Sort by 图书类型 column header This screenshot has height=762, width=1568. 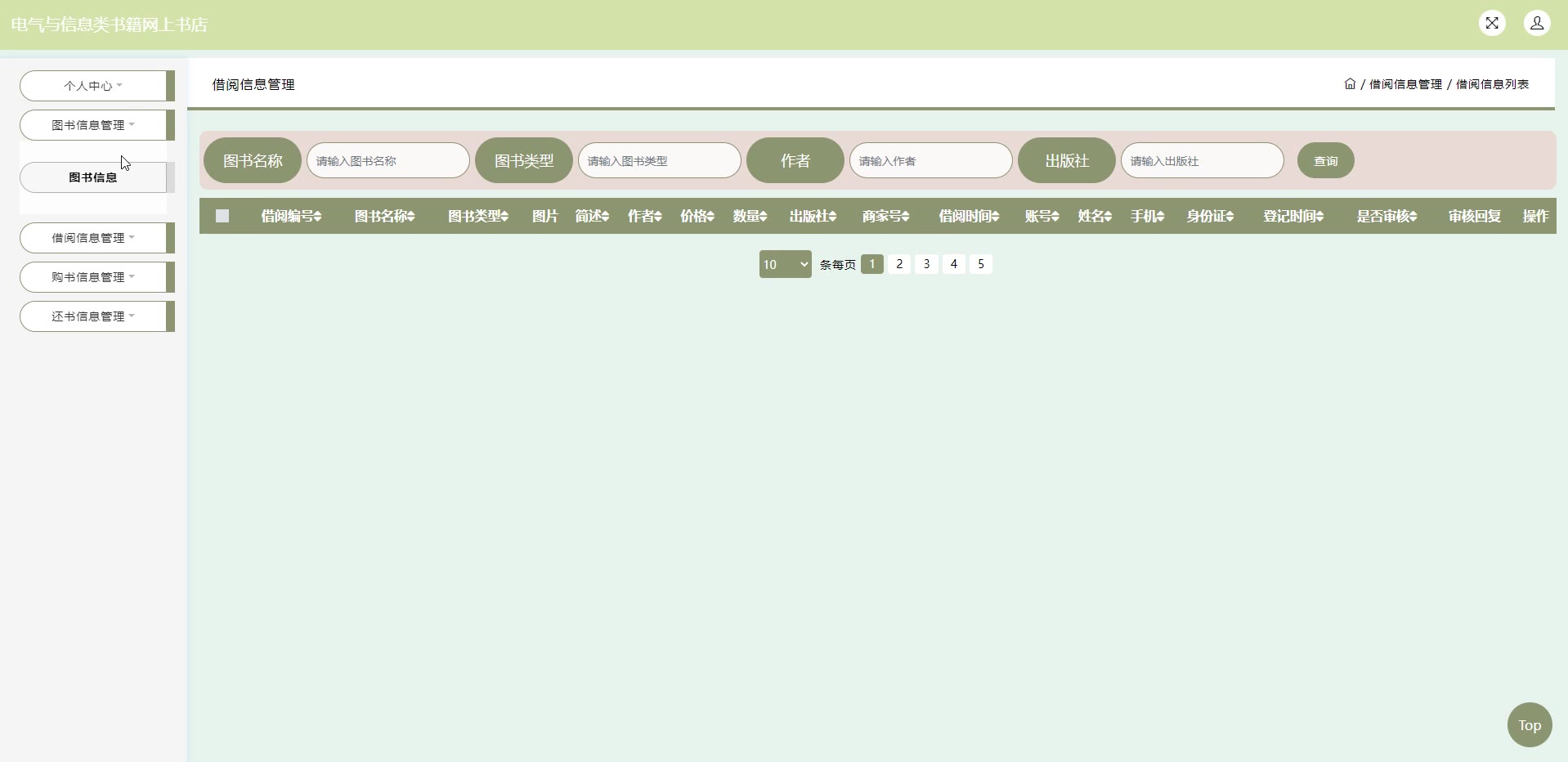(478, 217)
